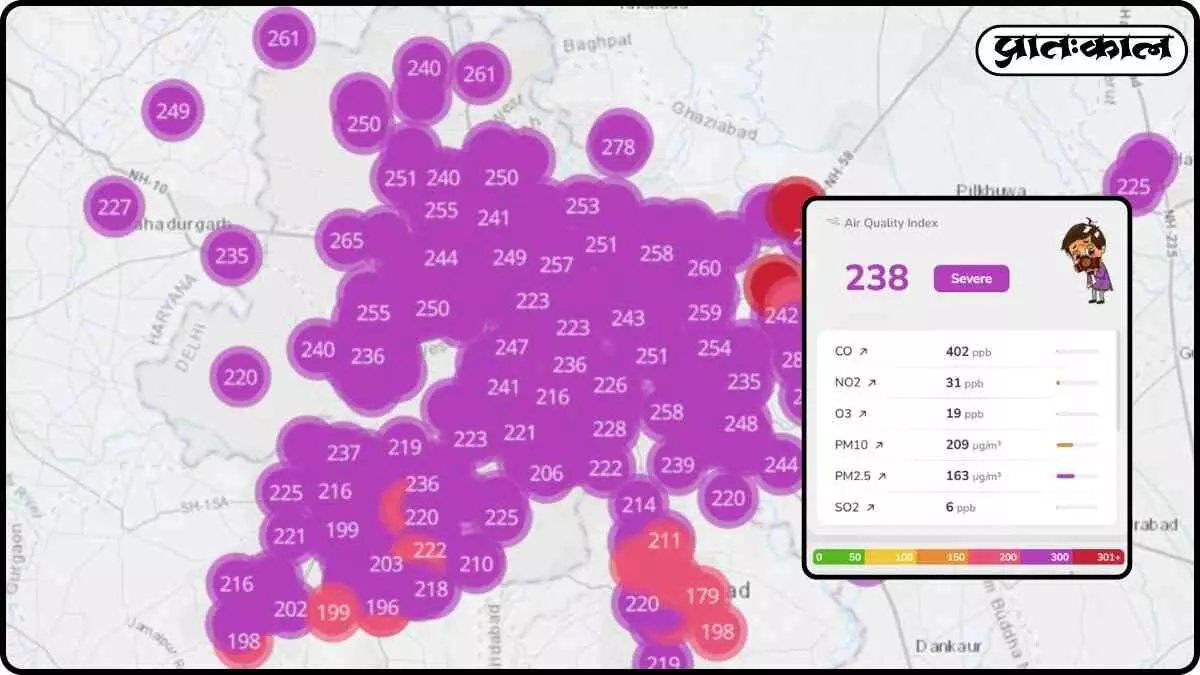
Task: Click the arrow icon next to CO
Action: tap(863, 352)
